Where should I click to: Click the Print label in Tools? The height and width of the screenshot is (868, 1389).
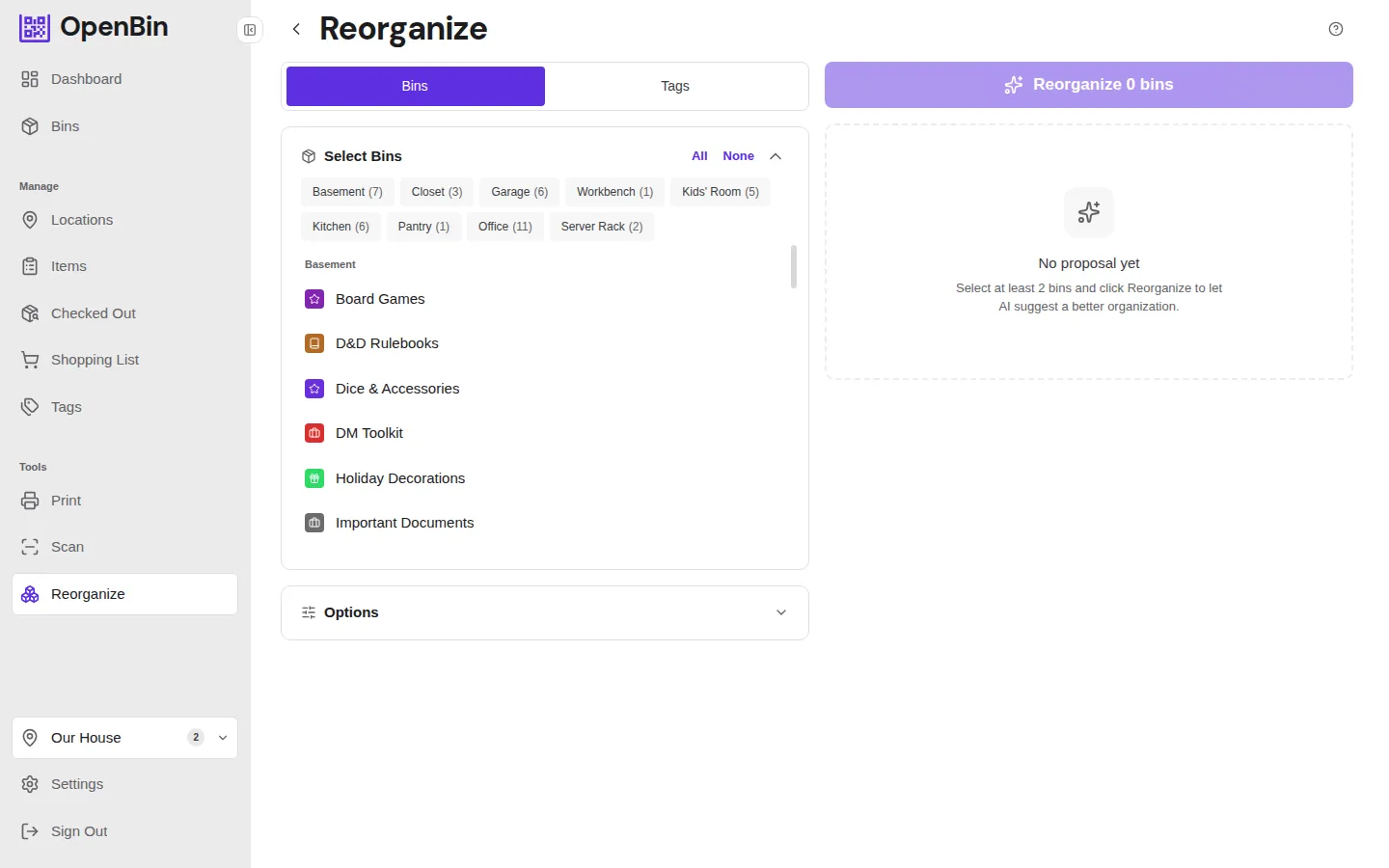pyautogui.click(x=66, y=501)
